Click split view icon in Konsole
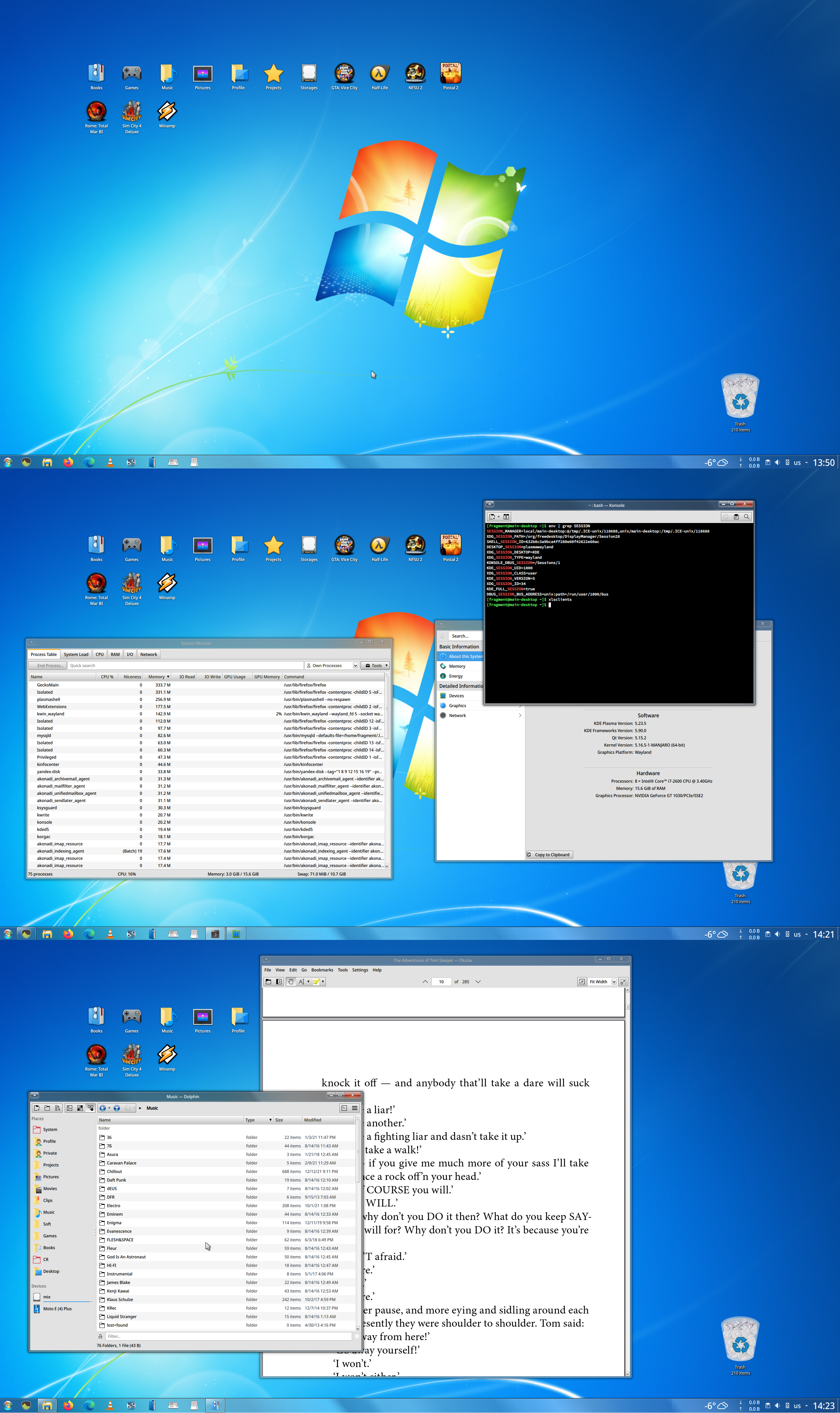Image resolution: width=840 pixels, height=1413 pixels. click(x=507, y=516)
